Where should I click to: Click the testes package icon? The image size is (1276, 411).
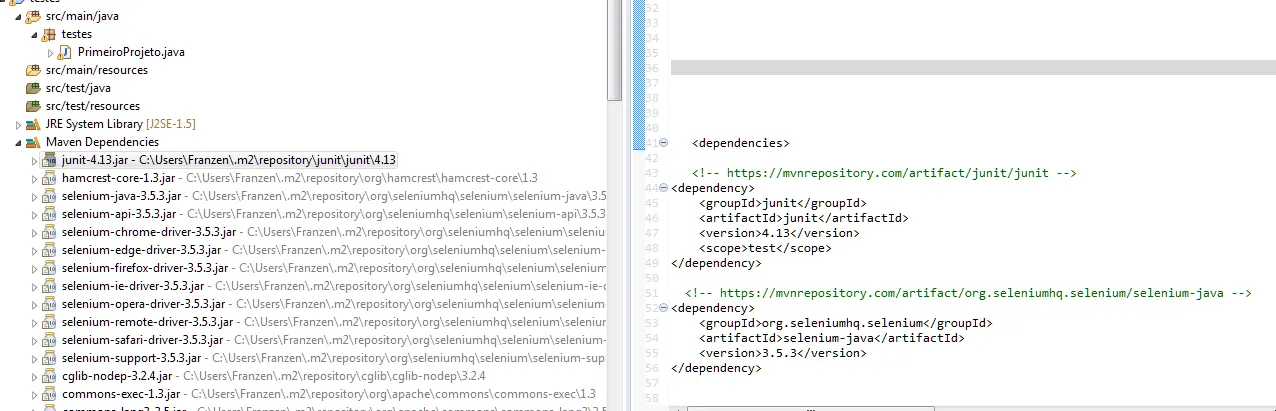49,34
